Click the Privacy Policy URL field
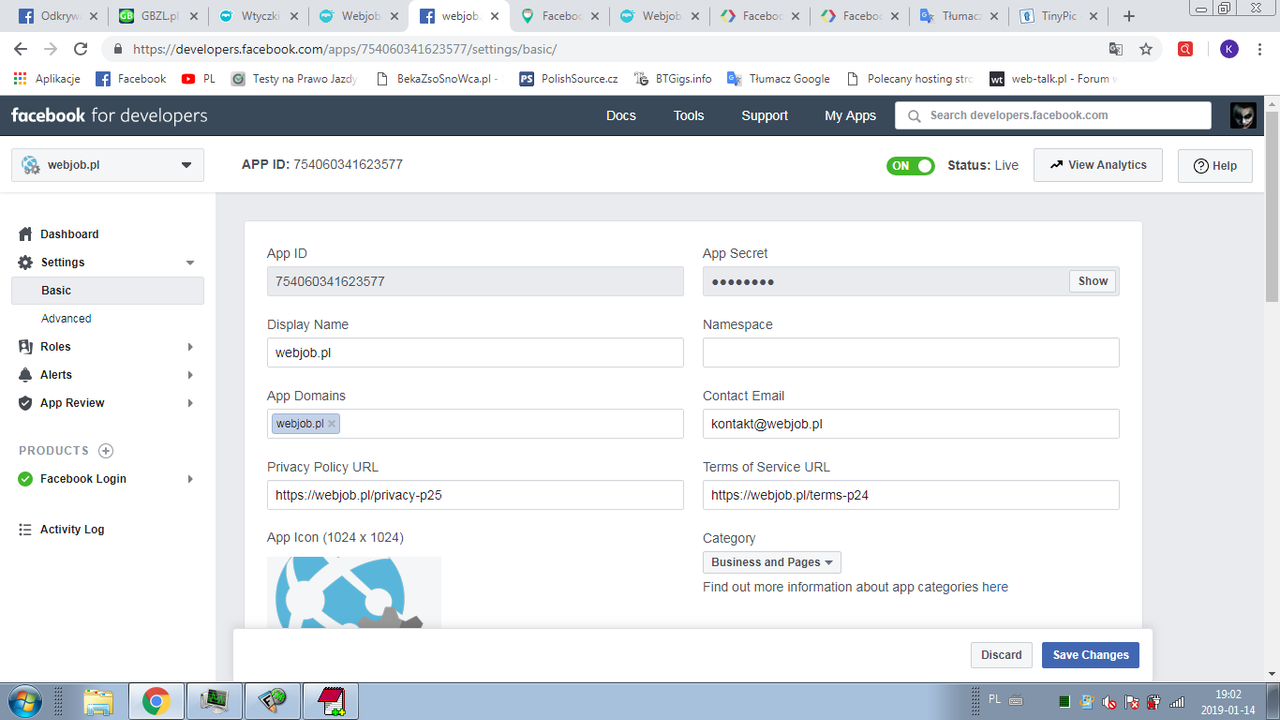Image resolution: width=1280 pixels, height=720 pixels. (x=475, y=495)
